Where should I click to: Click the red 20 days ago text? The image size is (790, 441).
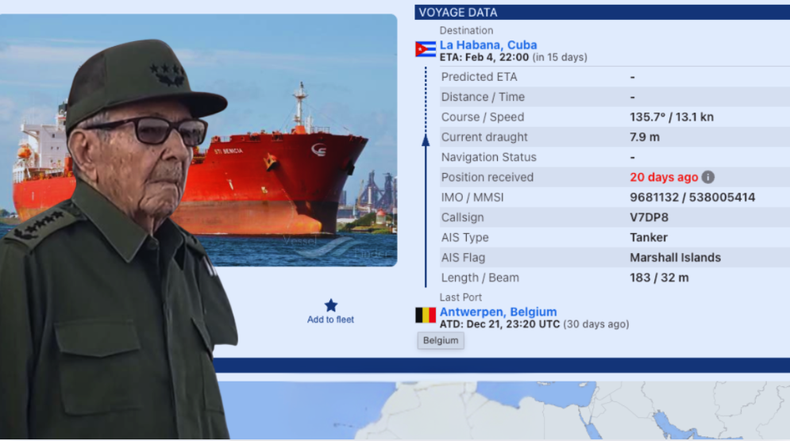pyautogui.click(x=664, y=177)
